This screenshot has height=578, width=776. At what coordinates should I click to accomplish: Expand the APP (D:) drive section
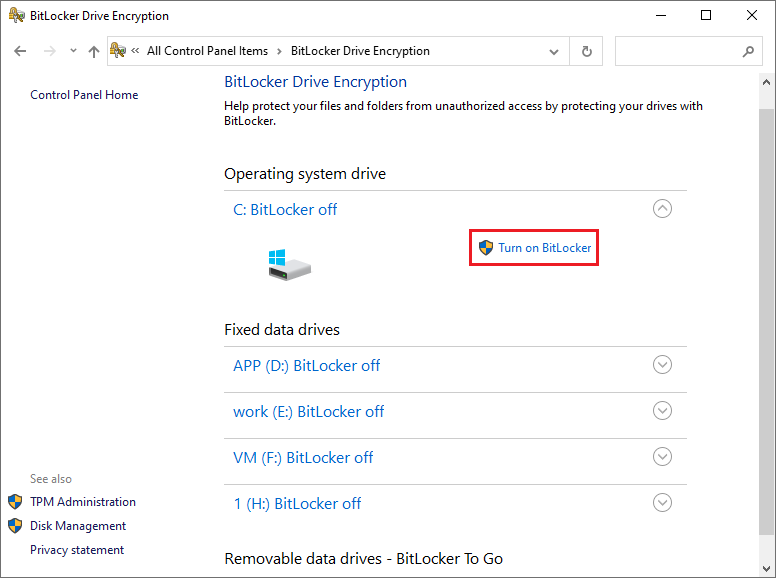click(x=662, y=365)
